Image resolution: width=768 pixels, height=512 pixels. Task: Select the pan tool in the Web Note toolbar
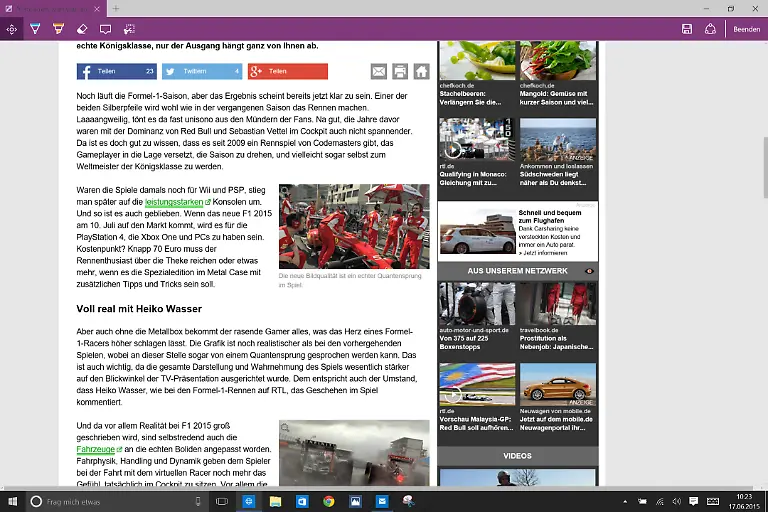point(12,29)
